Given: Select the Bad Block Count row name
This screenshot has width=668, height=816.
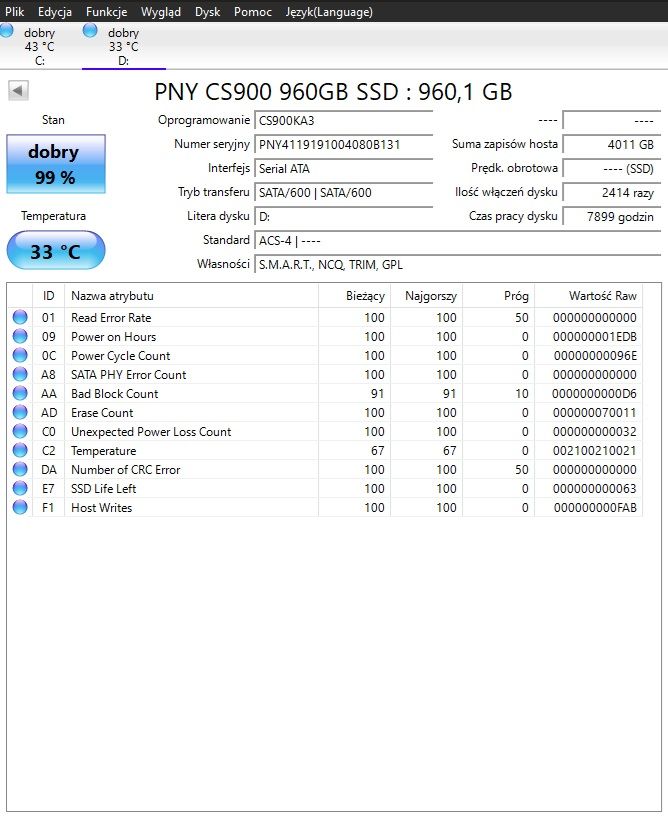Looking at the screenshot, I should pyautogui.click(x=114, y=393).
